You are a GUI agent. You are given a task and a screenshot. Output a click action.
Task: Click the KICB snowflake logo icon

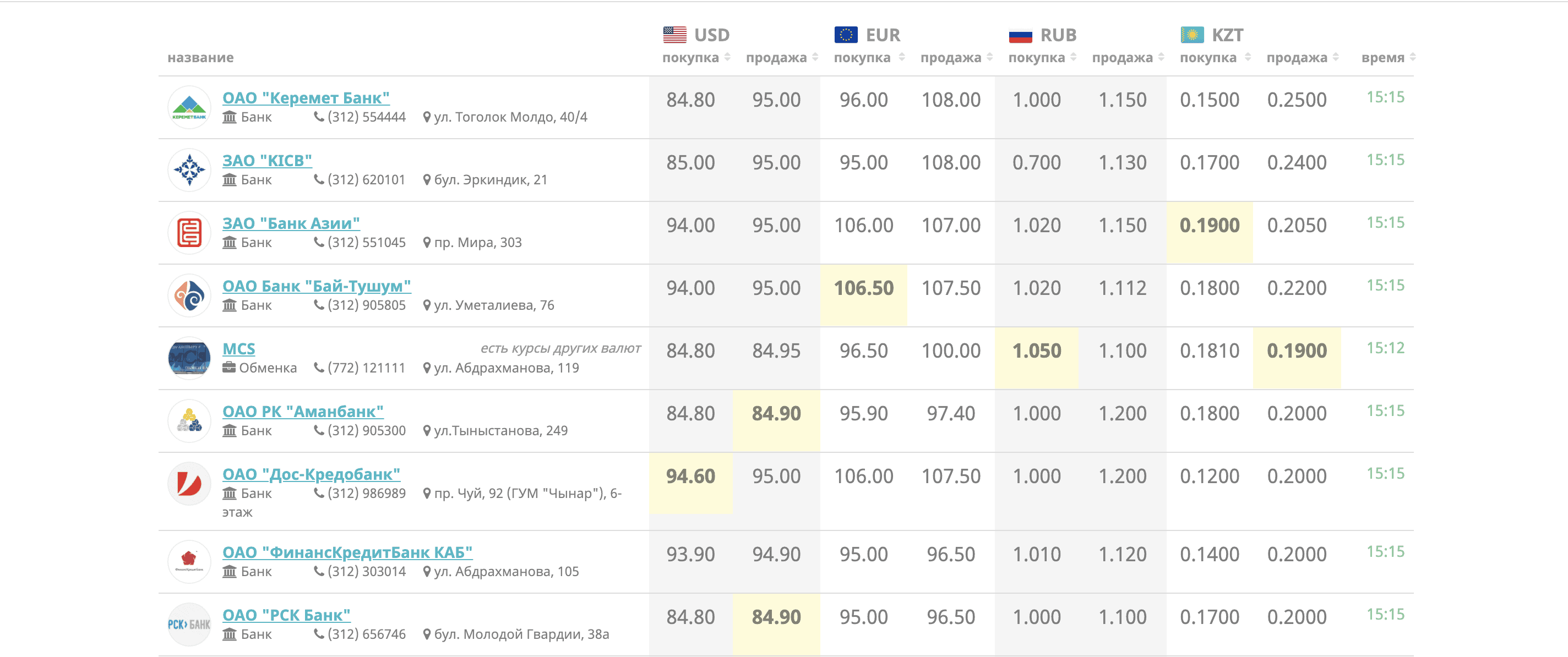189,171
